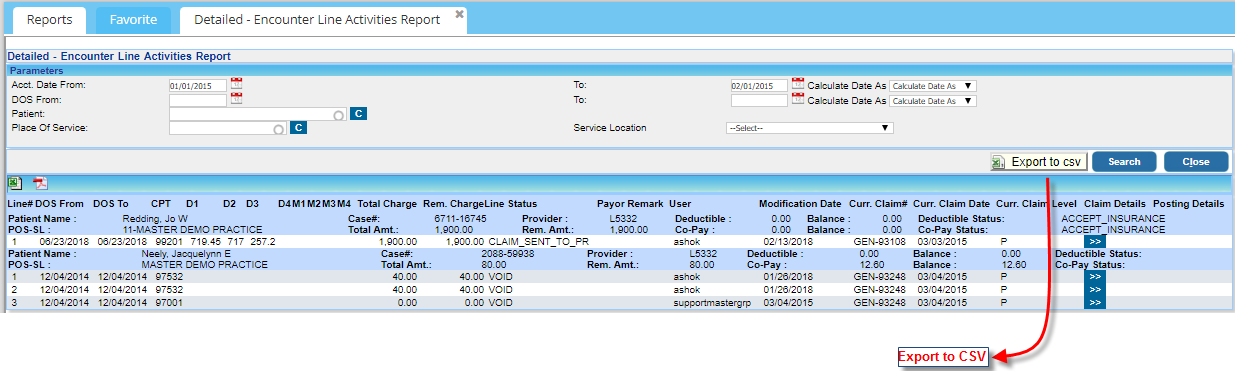
Task: Click patient name Redding, Jo W
Action: coord(155,218)
